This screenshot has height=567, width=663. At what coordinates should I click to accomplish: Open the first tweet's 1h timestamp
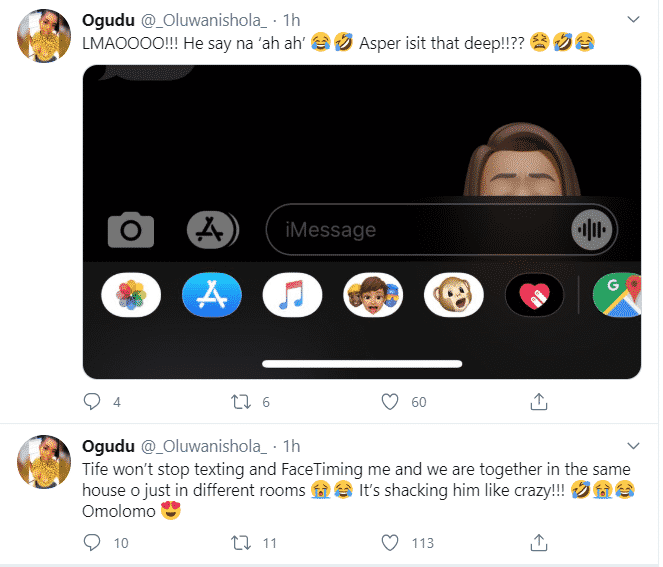pos(289,21)
